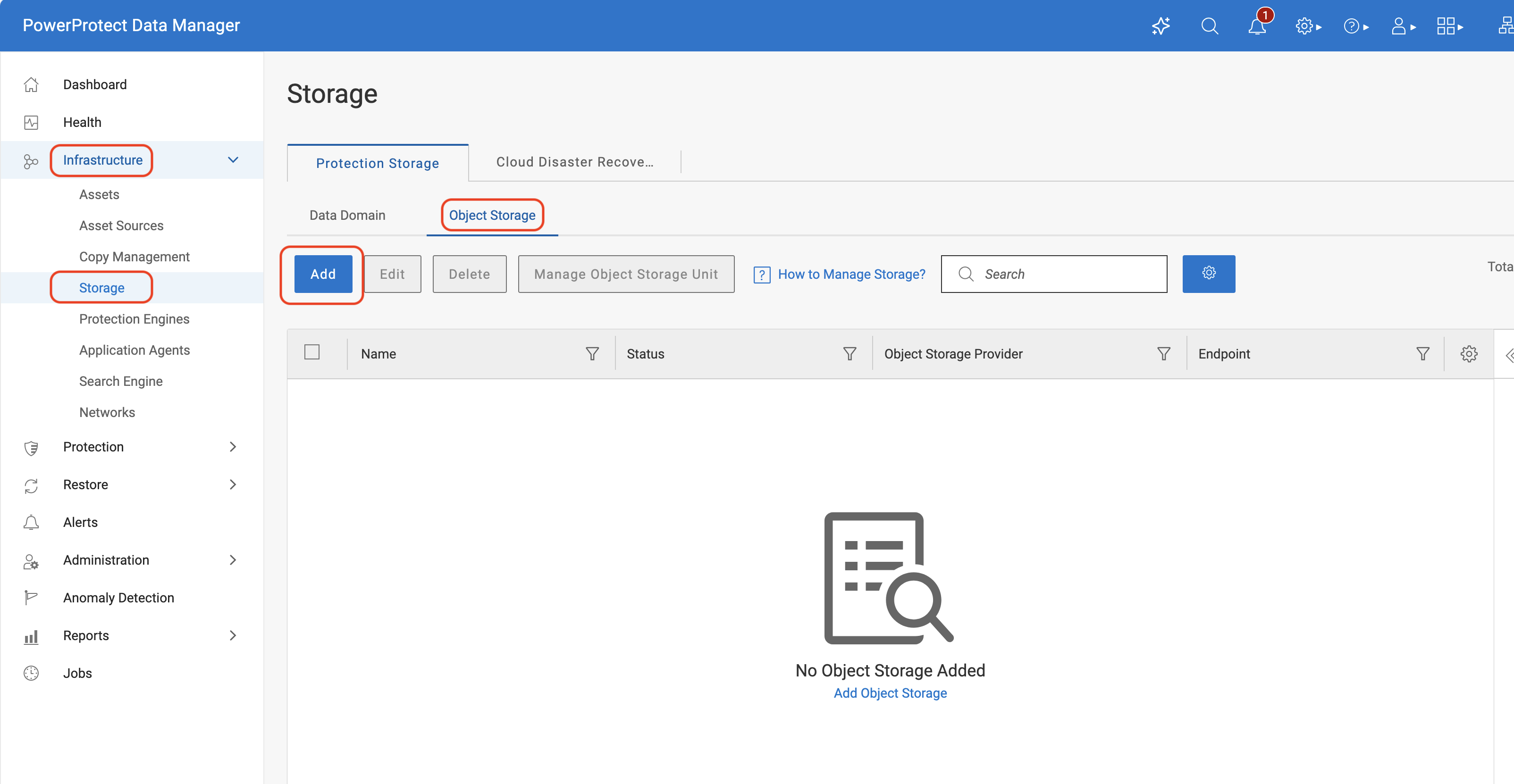Click Manage Object Storage Unit button
This screenshot has height=784, width=1514.
point(626,274)
